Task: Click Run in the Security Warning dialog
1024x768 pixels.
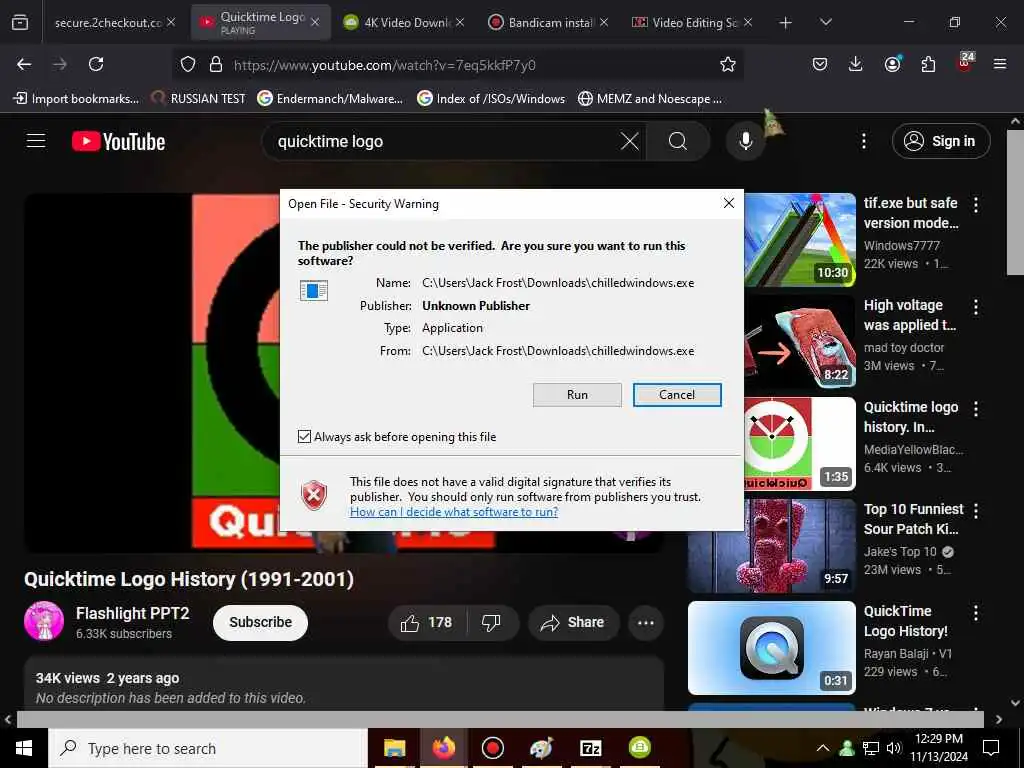Action: click(x=577, y=394)
